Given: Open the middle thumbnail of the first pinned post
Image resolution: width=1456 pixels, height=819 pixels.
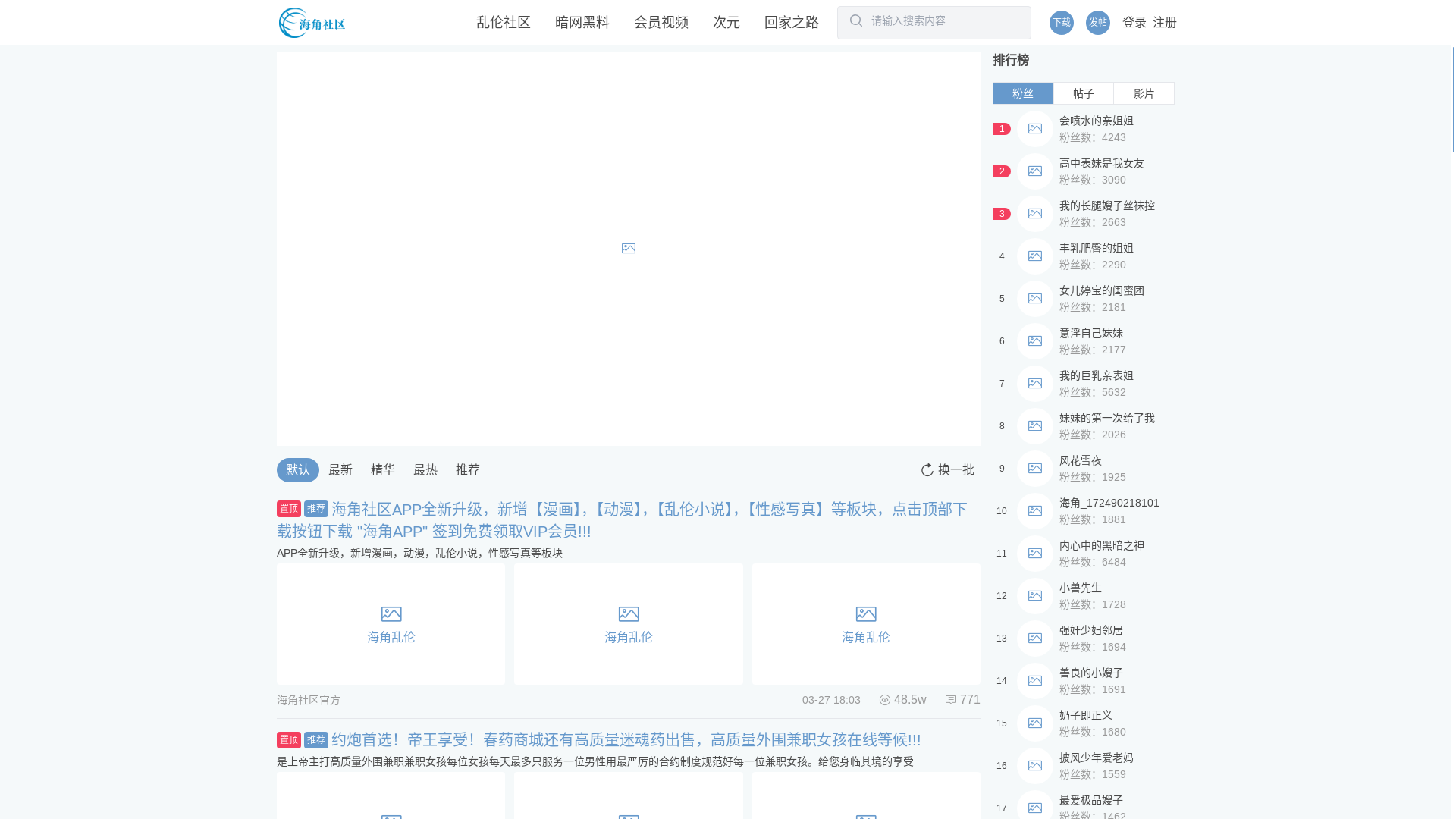Looking at the screenshot, I should pyautogui.click(x=629, y=624).
